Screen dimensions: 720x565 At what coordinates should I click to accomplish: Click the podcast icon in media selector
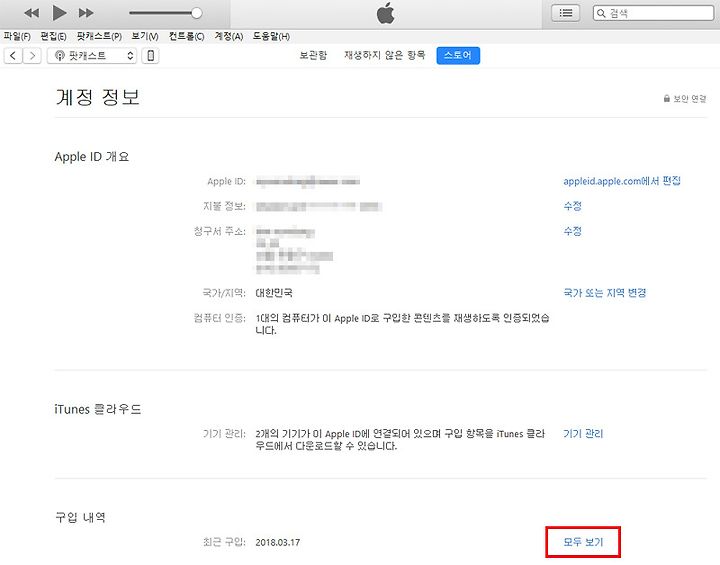pos(60,56)
